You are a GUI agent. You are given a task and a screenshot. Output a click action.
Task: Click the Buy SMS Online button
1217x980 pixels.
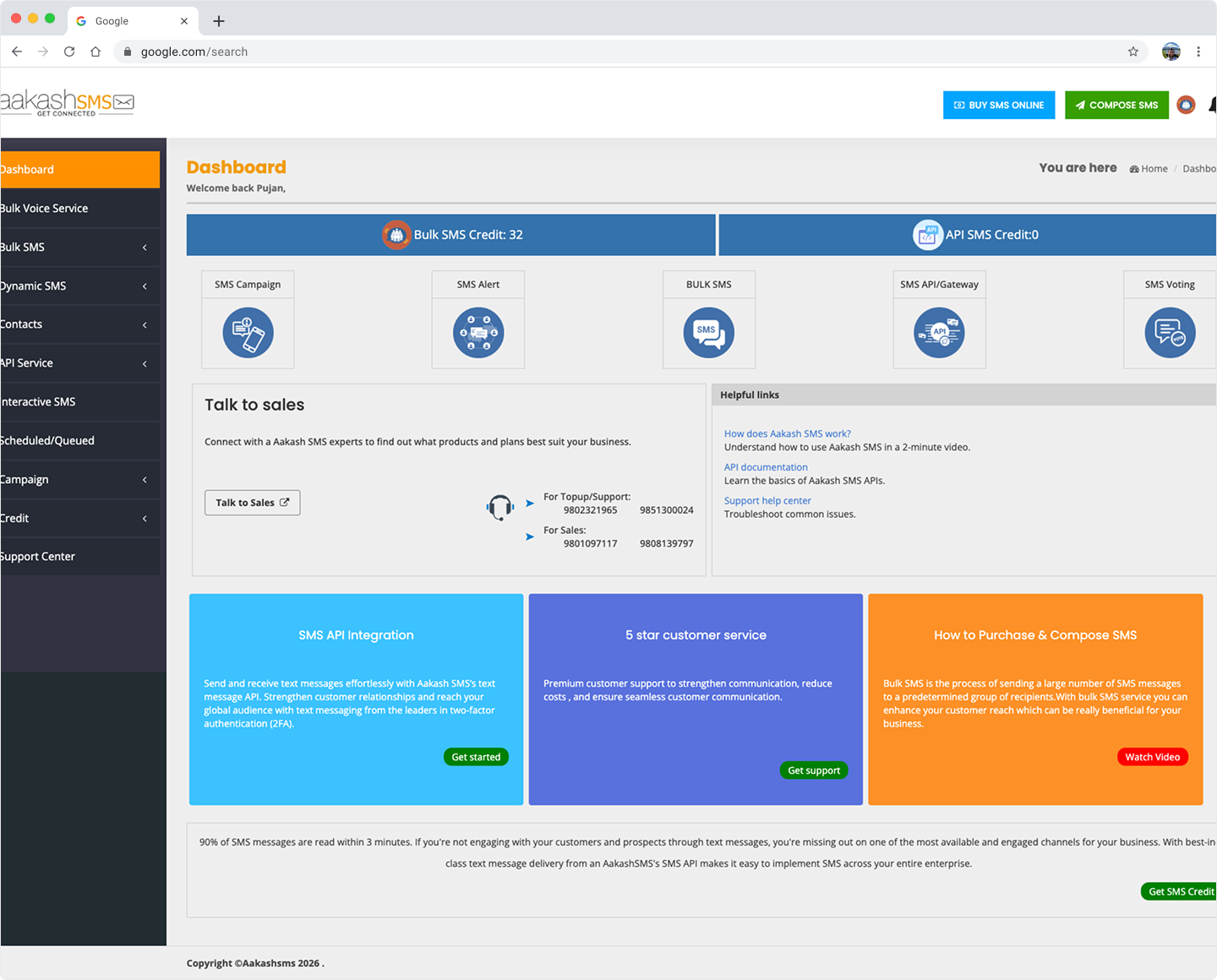coord(998,106)
